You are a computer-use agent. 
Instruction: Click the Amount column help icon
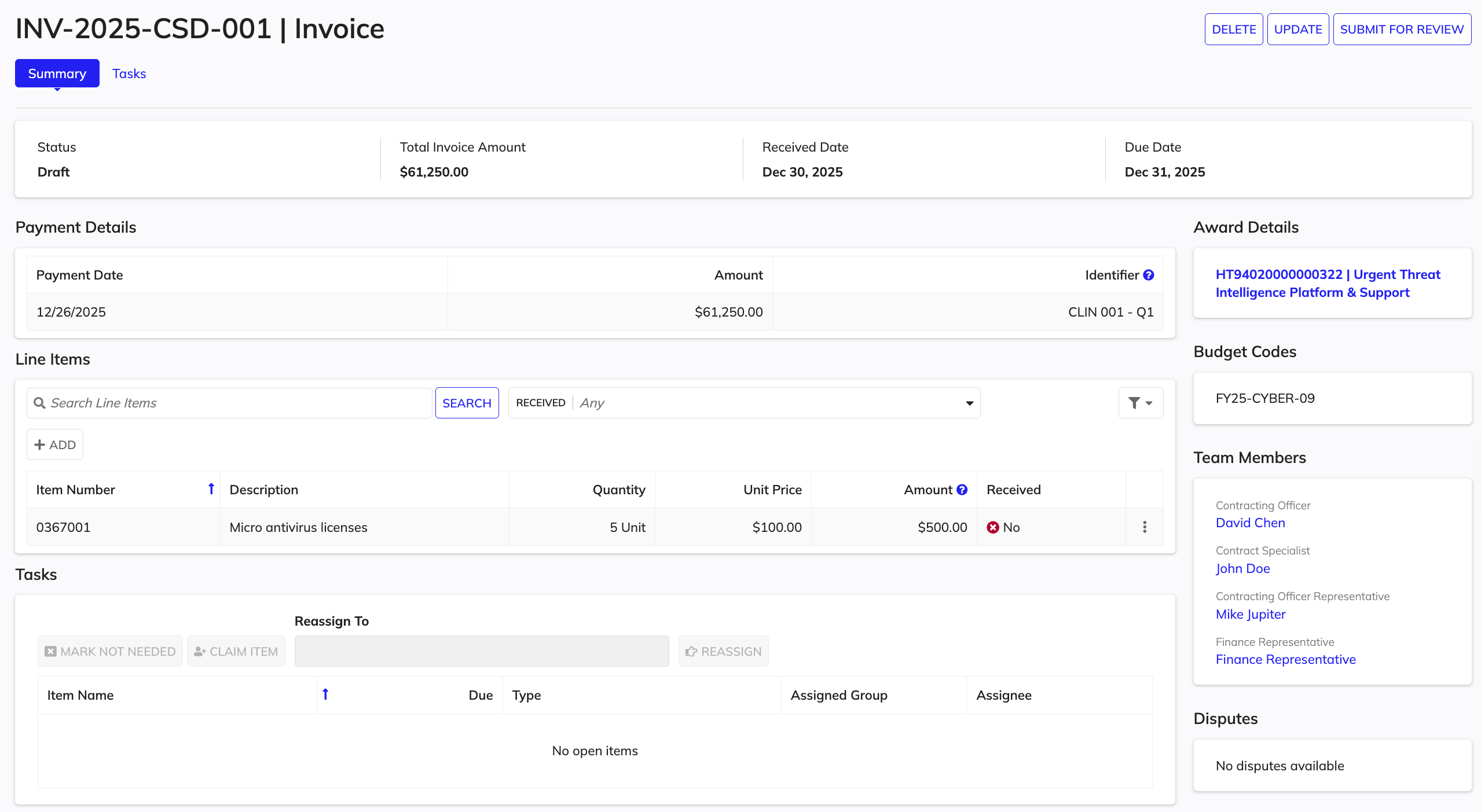(962, 490)
